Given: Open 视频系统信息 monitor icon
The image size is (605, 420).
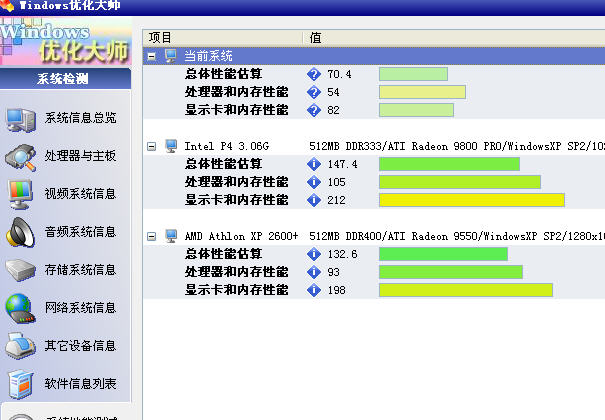Looking at the screenshot, I should point(21,194).
